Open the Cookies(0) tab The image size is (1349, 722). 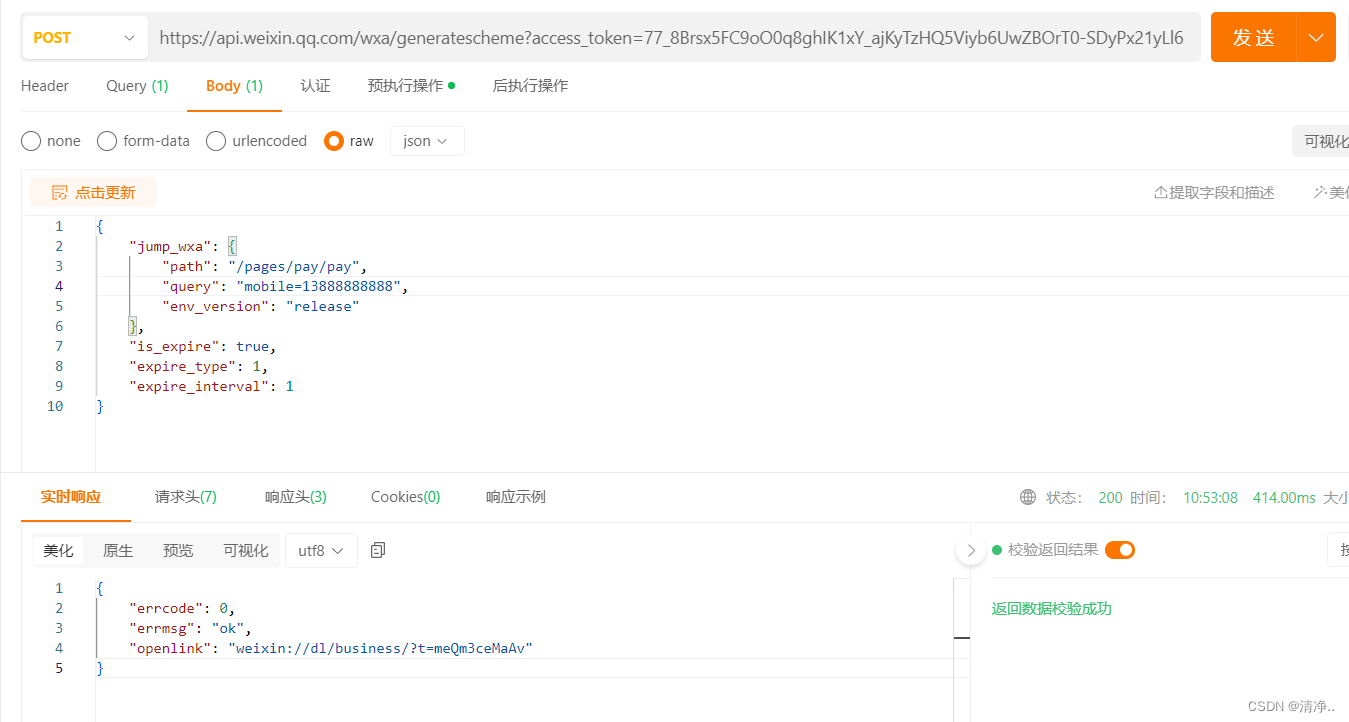[x=406, y=497]
